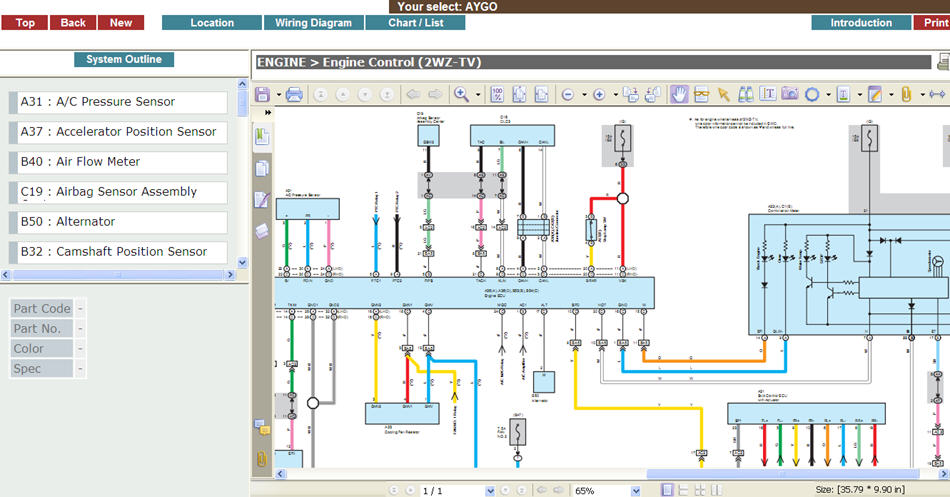Screen dimensions: 950x497
Task: Click the Fit Width icon
Action: click(542, 95)
